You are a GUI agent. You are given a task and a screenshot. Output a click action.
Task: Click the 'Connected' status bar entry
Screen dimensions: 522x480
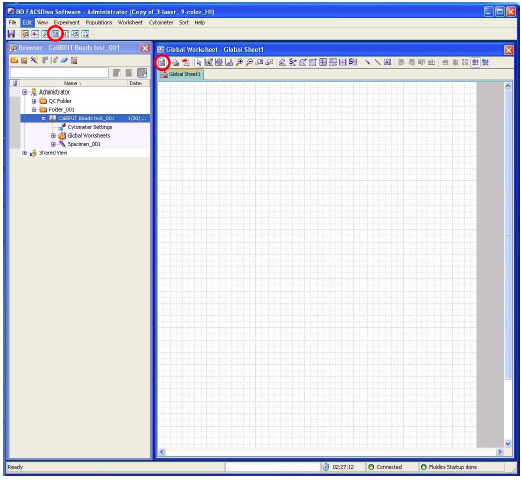click(x=386, y=467)
